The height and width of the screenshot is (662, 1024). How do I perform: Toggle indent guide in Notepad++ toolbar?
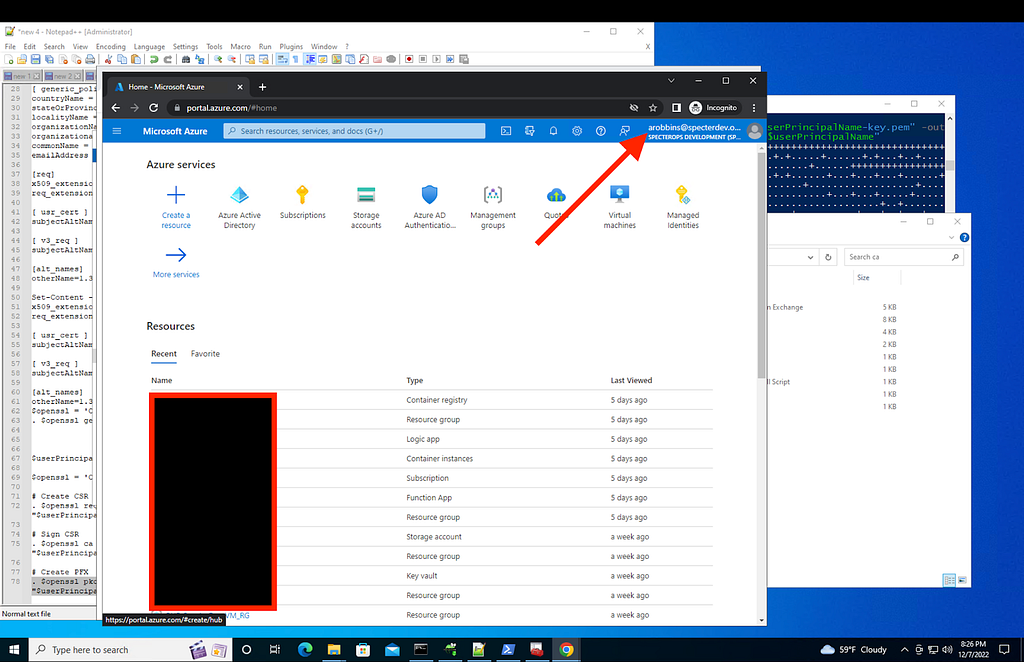point(310,59)
